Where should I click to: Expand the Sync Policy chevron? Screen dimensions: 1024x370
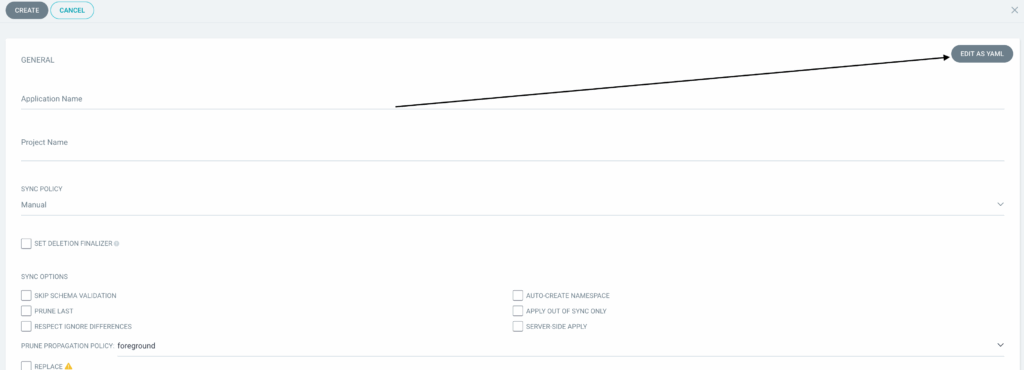[1000, 204]
